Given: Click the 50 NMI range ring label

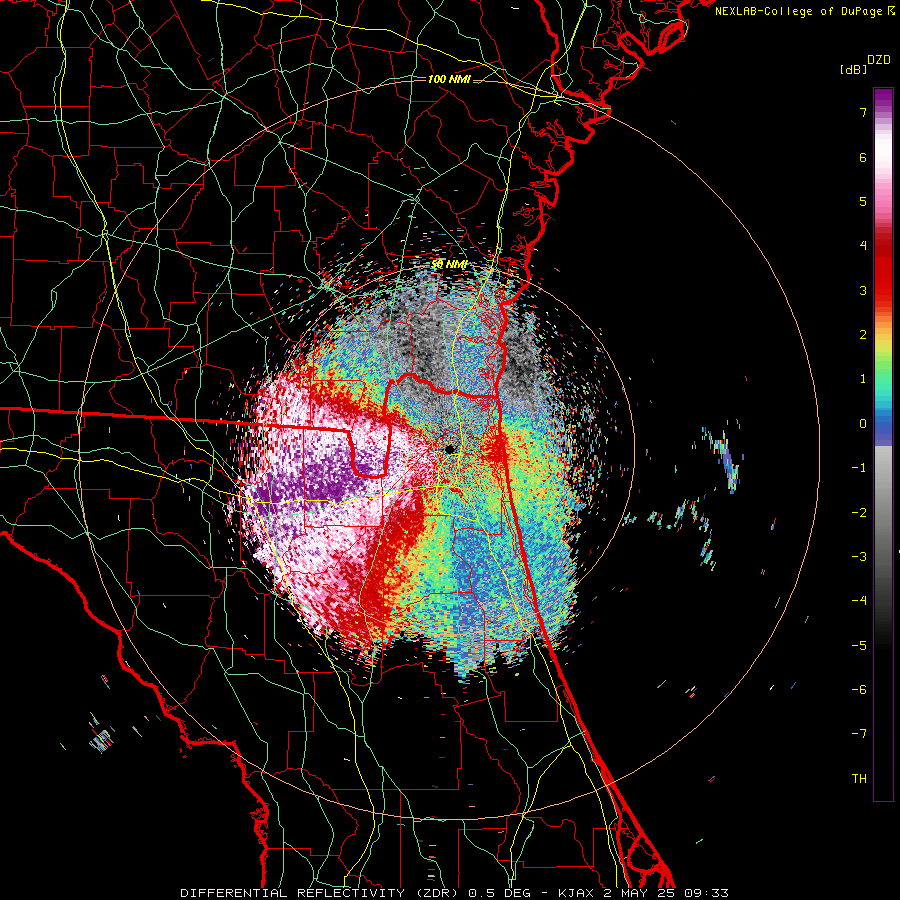Looking at the screenshot, I should (x=449, y=265).
